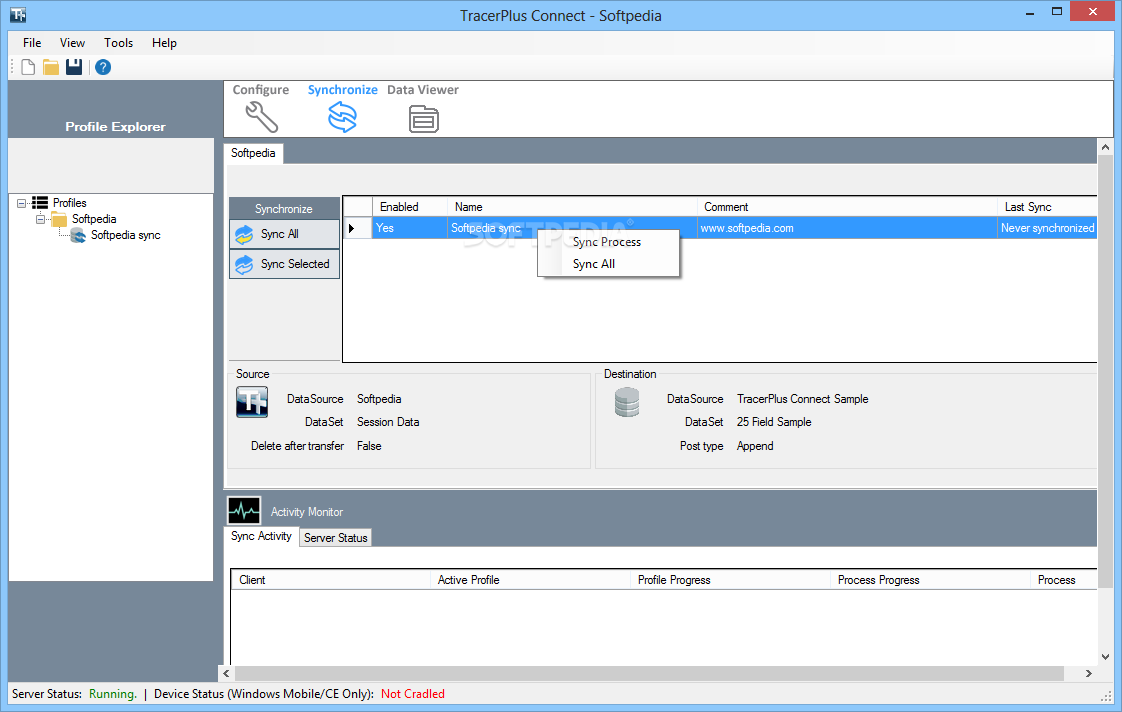Select Softpedia folder label in tree
The image size is (1122, 712).
point(94,219)
